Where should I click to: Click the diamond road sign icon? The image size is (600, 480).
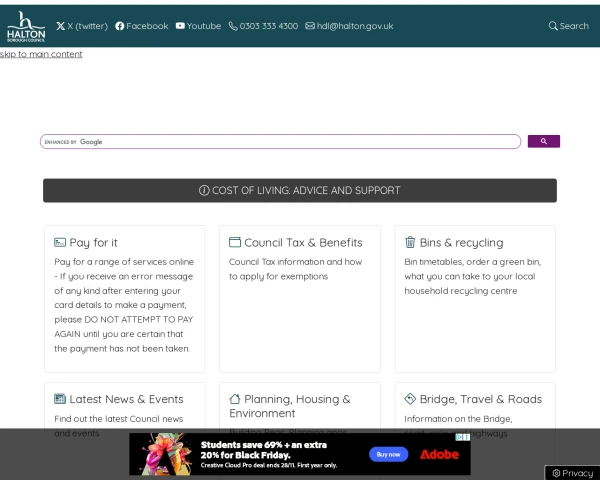pyautogui.click(x=410, y=399)
